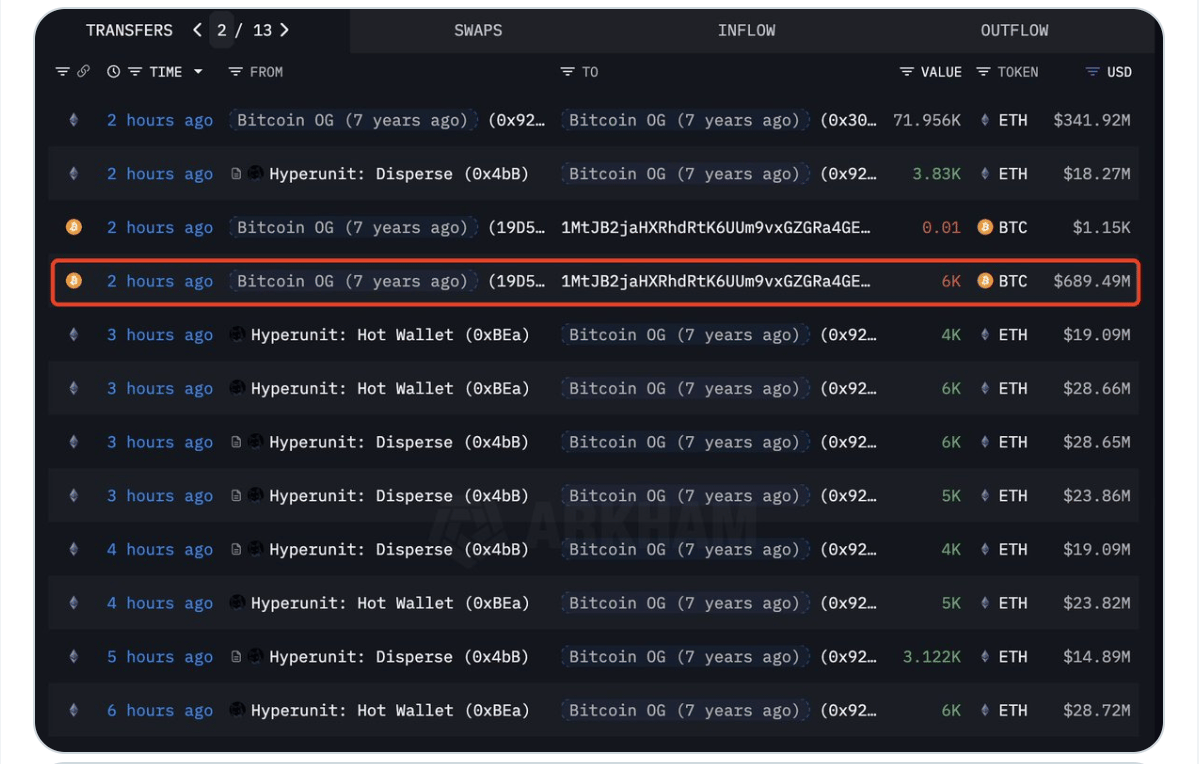Click Ethereum chain icon on $23.82M row
This screenshot has width=1204, height=764.
pyautogui.click(x=73, y=603)
